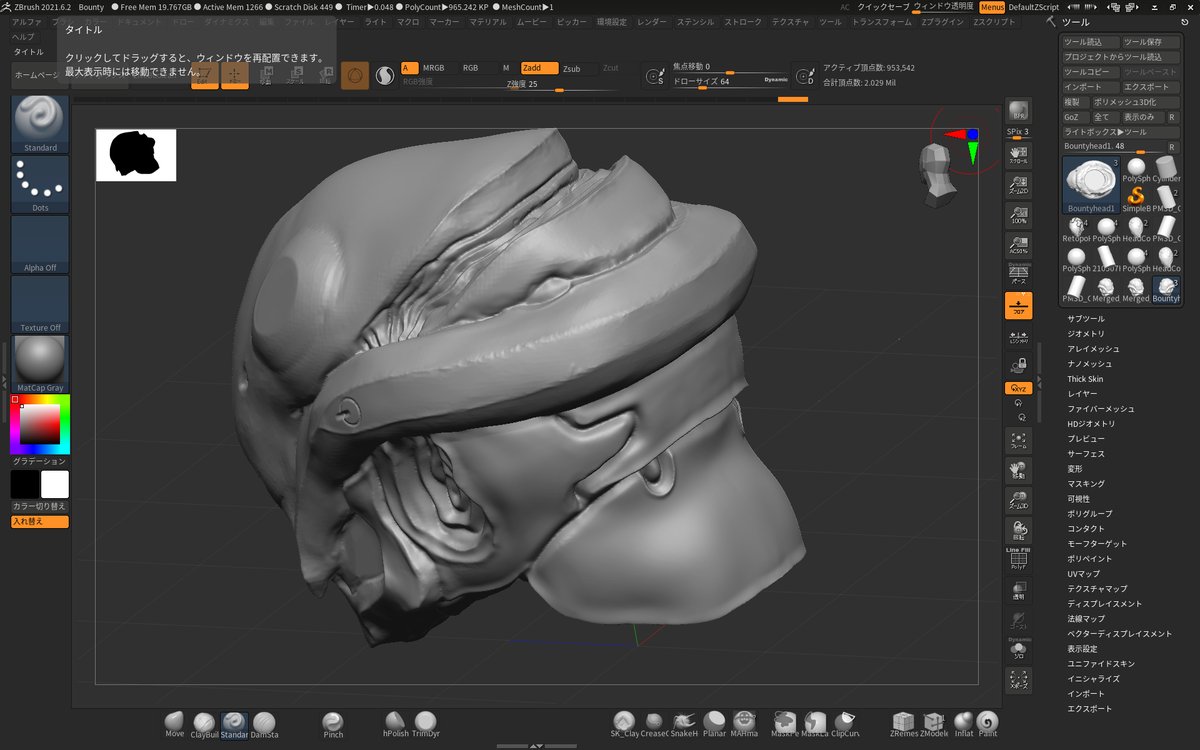Viewport: 1200px width, 750px height.
Task: Click the Move view hand icon
Action: (1018, 471)
